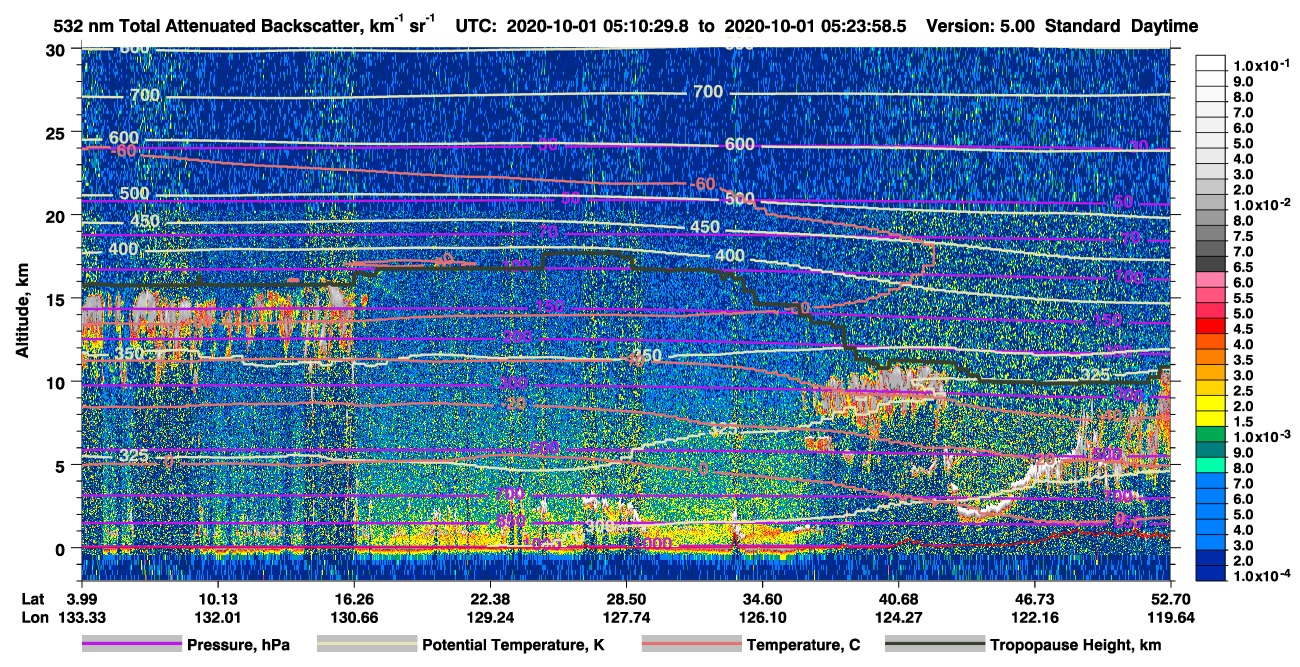Click the colorbar label 4.5
The image size is (1300, 667).
(x=1243, y=329)
